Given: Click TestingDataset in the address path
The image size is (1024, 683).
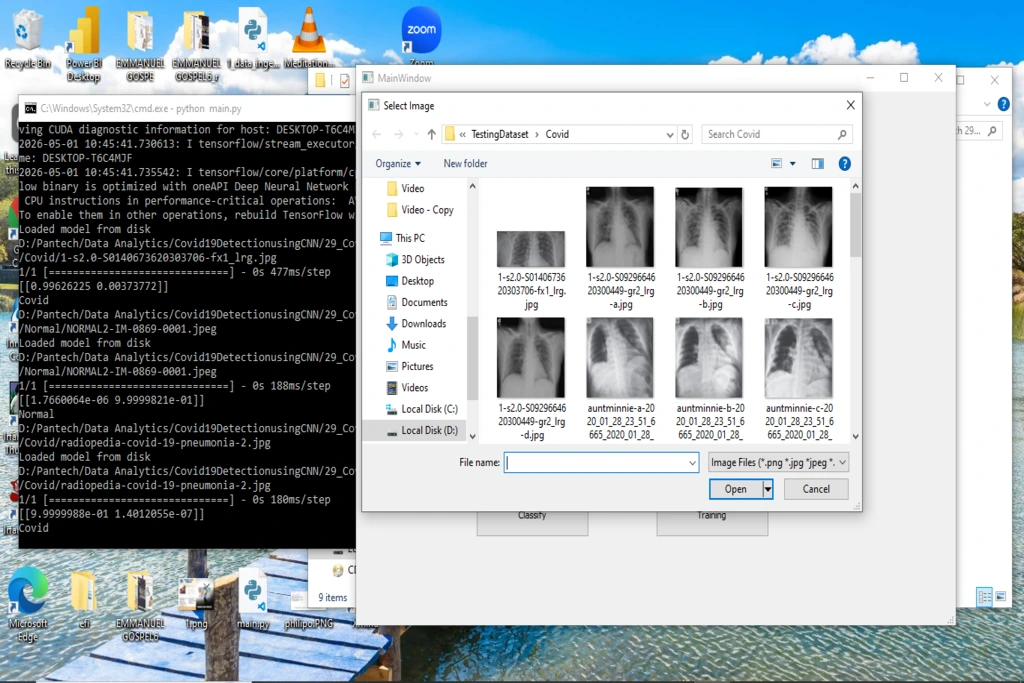Looking at the screenshot, I should [x=500, y=135].
